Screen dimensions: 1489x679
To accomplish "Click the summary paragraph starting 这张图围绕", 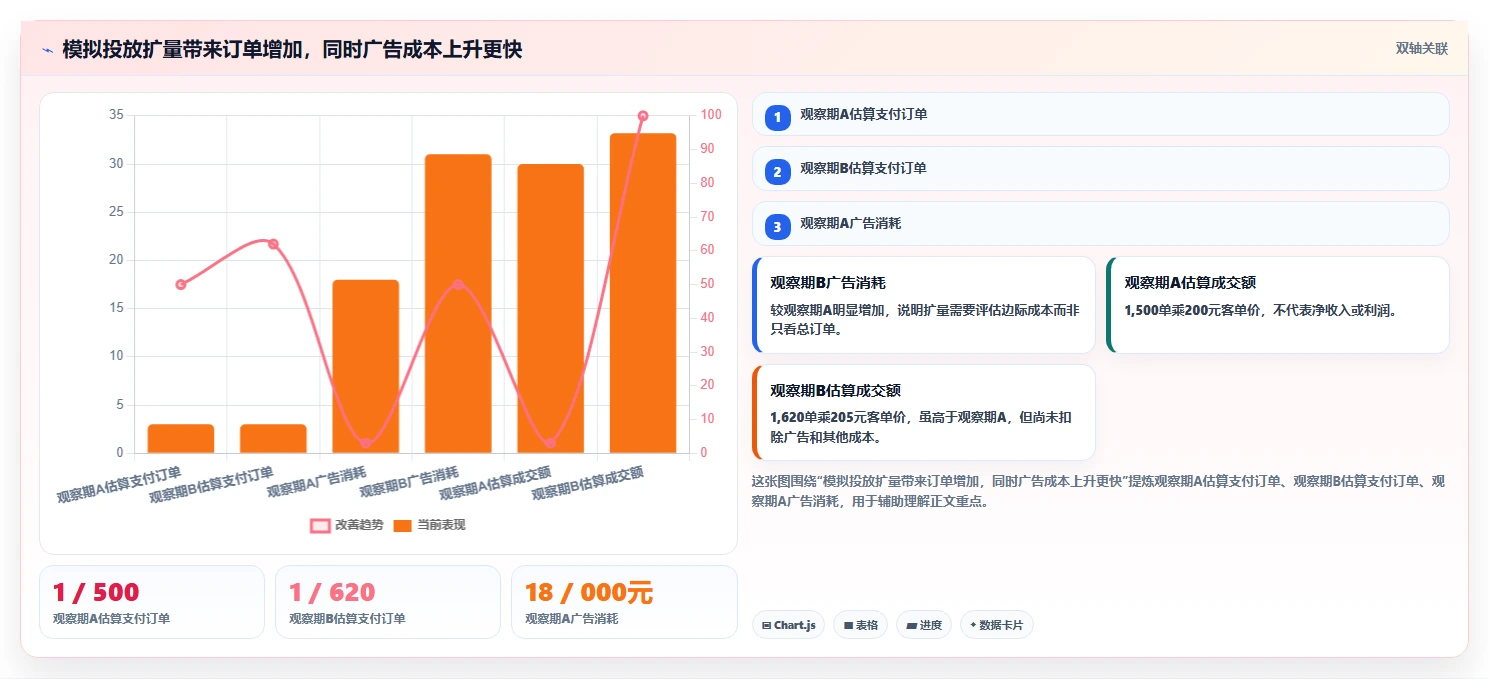I will (x=1098, y=492).
